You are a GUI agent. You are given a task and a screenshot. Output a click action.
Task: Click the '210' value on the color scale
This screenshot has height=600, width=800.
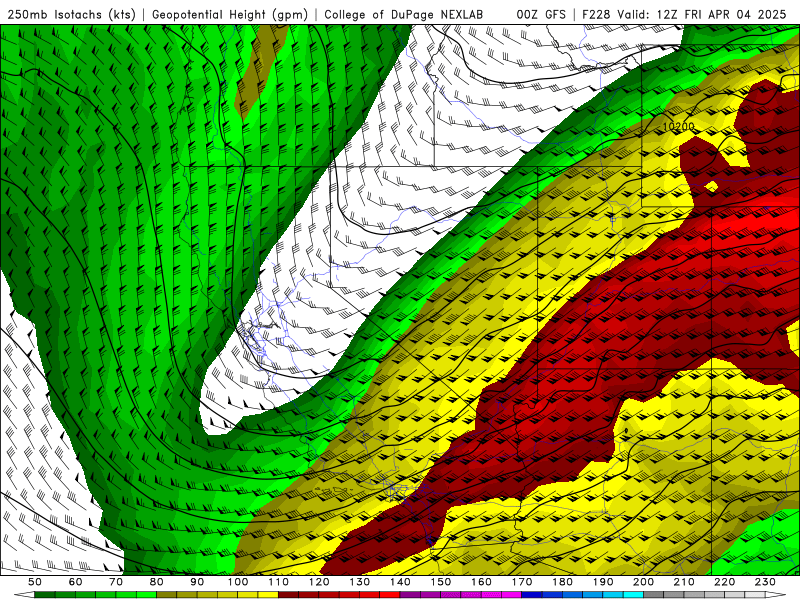coord(684,582)
